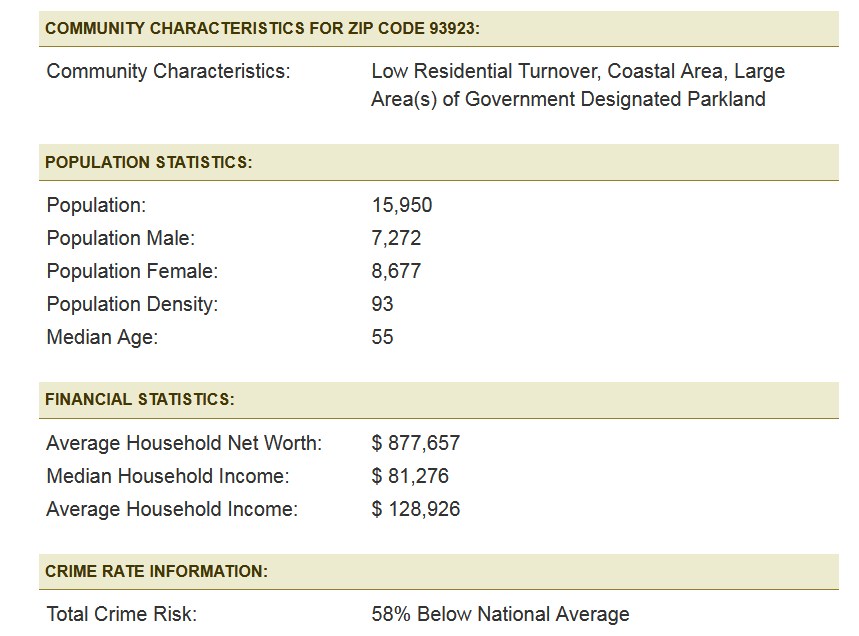The image size is (859, 636).
Task: Select the 'Population Density:' label
Action: (132, 304)
